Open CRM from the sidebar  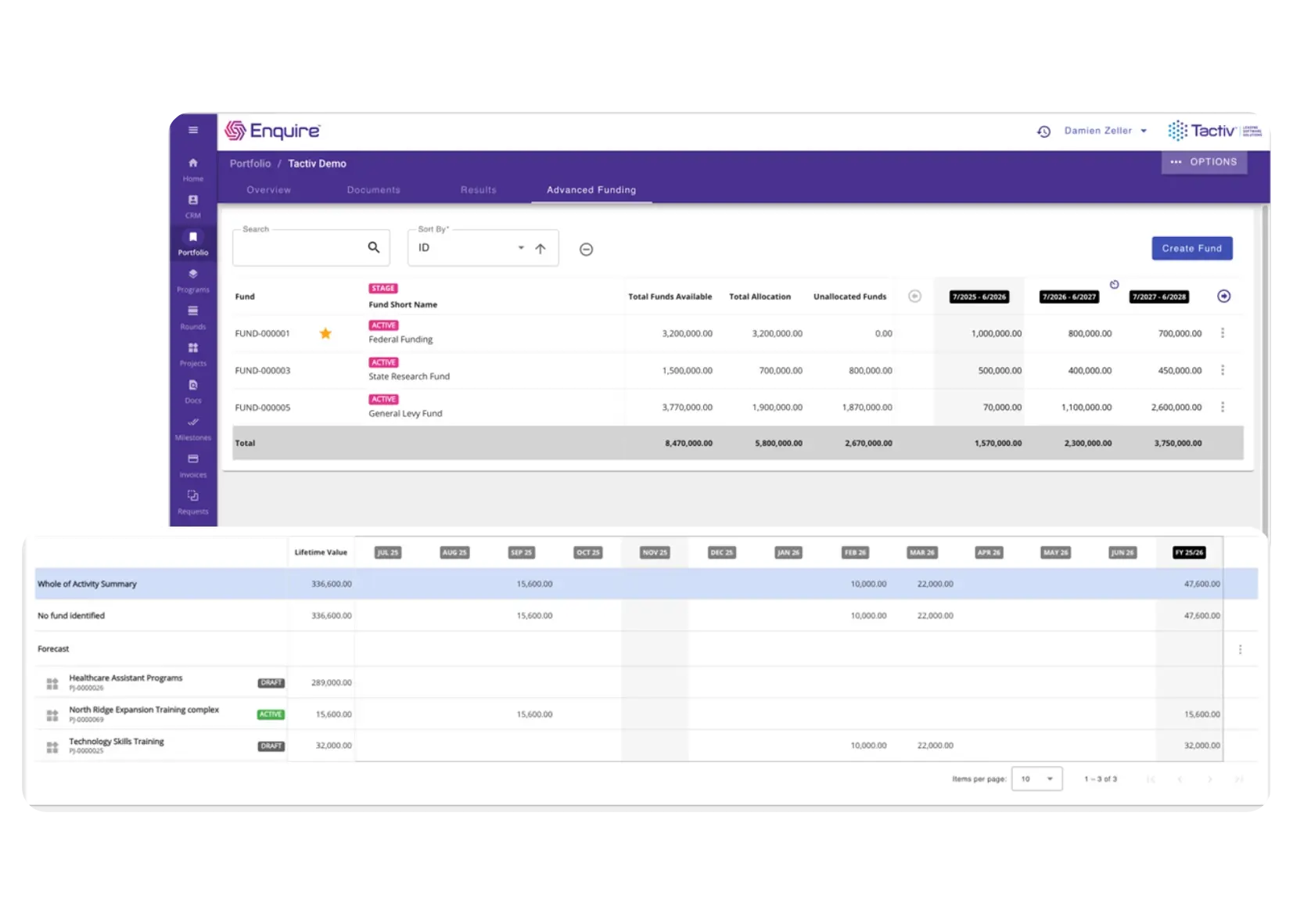click(193, 207)
